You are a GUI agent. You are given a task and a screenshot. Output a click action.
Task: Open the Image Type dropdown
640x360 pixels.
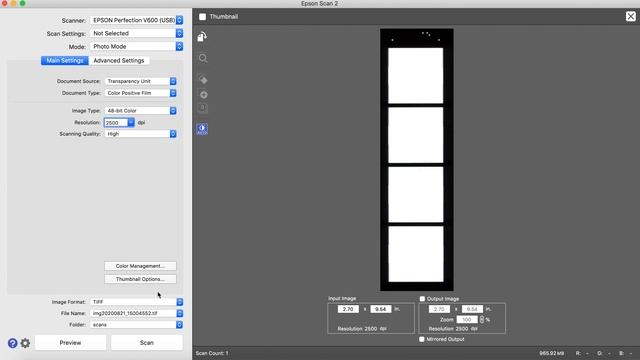[140, 111]
